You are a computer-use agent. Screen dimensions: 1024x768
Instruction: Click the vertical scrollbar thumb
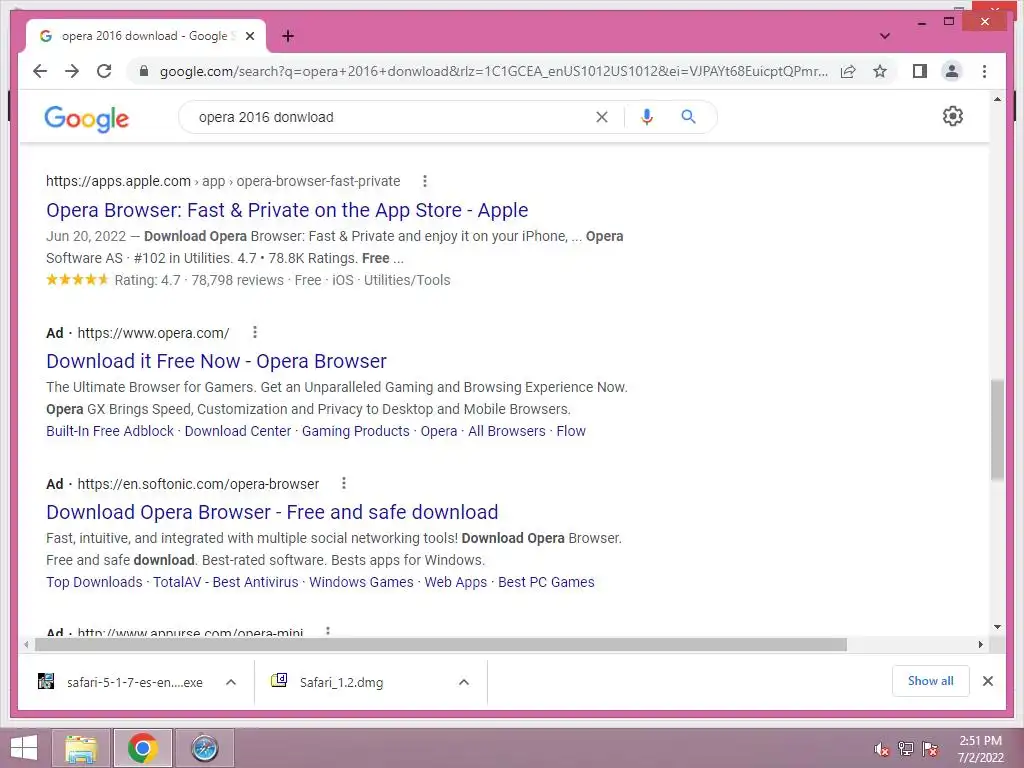tap(997, 430)
